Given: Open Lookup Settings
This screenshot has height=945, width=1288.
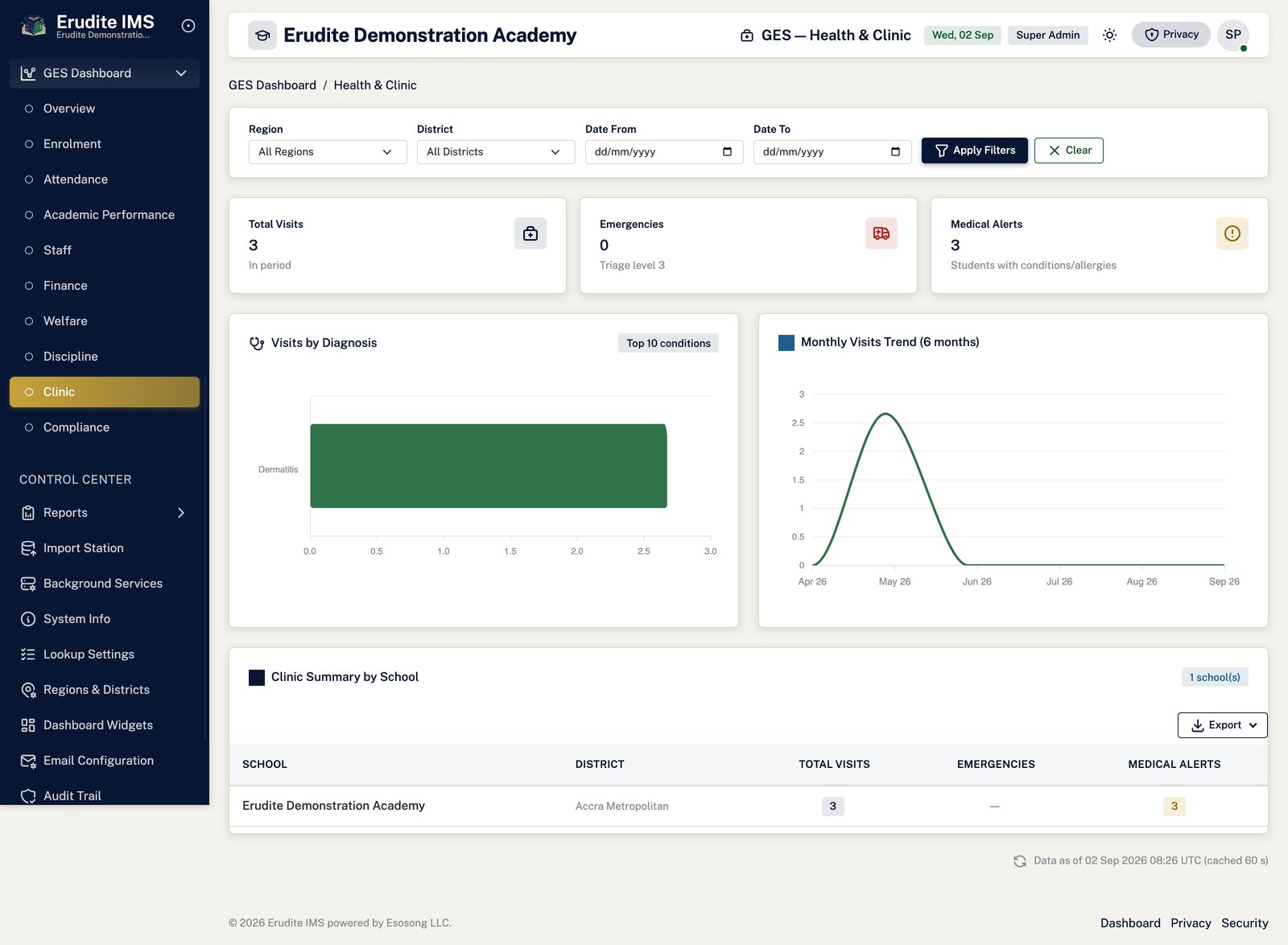Looking at the screenshot, I should (x=105, y=654).
